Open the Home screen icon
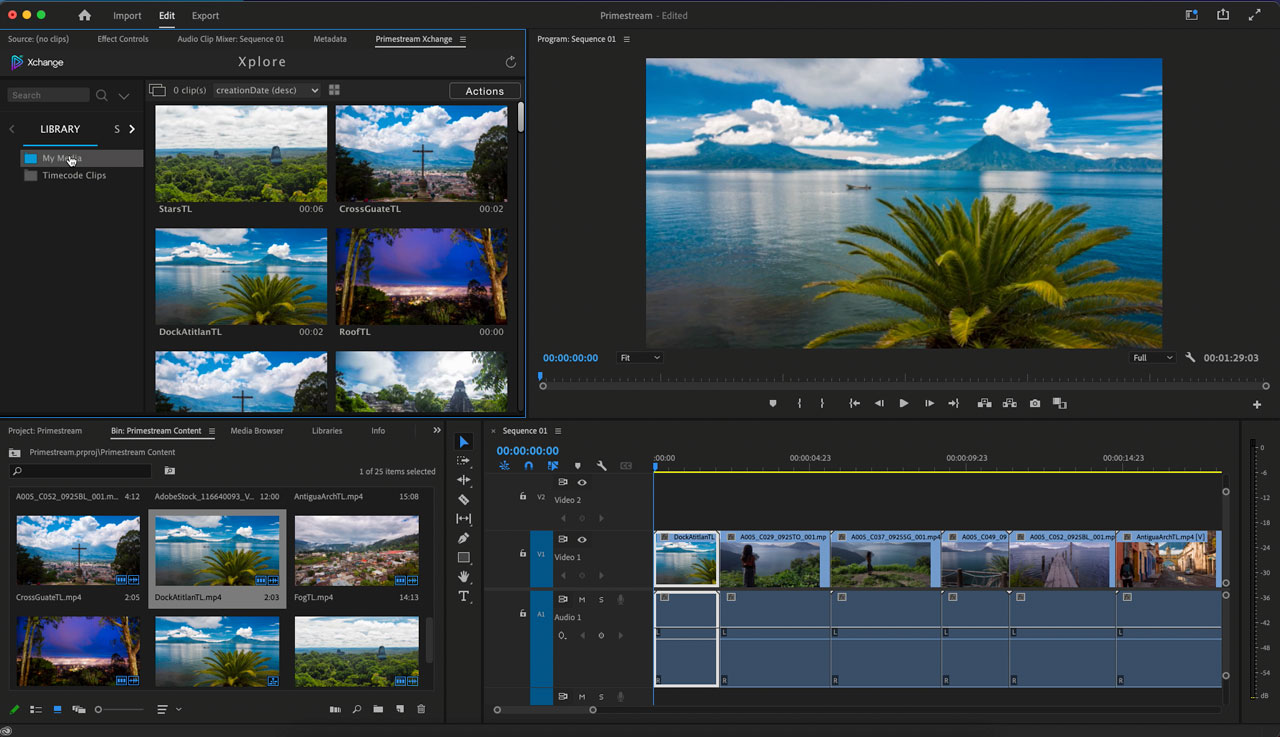Screen dimensions: 1280x737 84,16
